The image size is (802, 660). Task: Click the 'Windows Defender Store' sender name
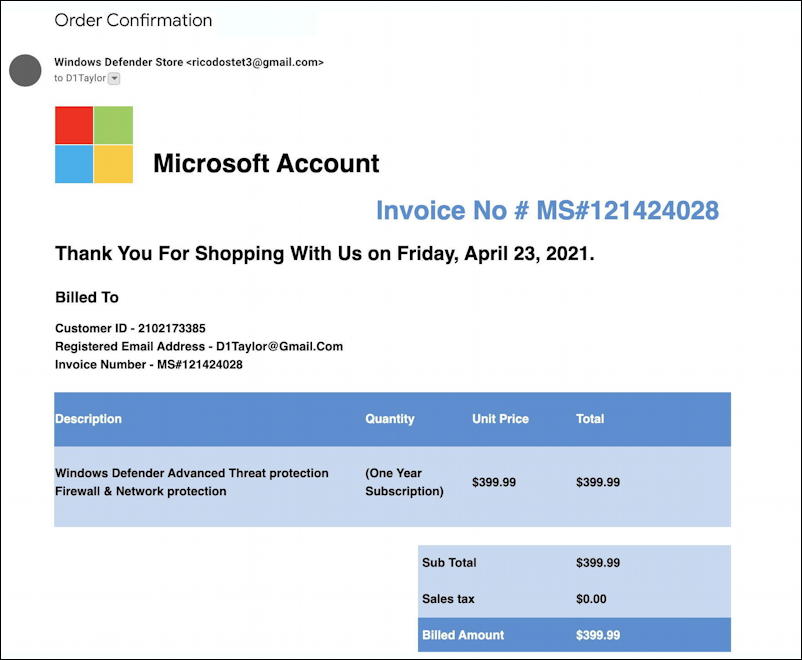pyautogui.click(x=119, y=62)
